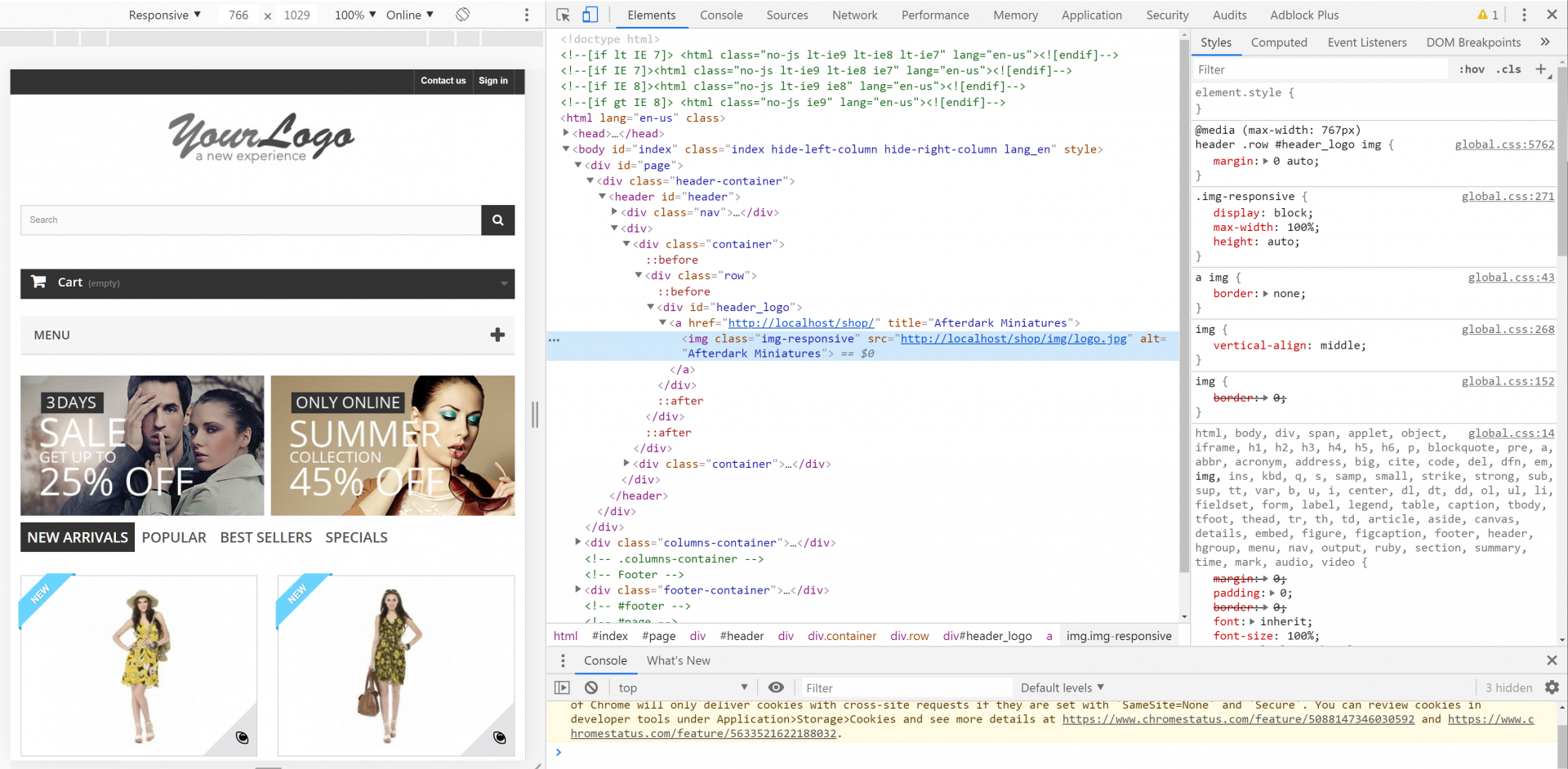The image size is (1568, 769).
Task: Click the global.css:5762 source link
Action: click(1504, 144)
